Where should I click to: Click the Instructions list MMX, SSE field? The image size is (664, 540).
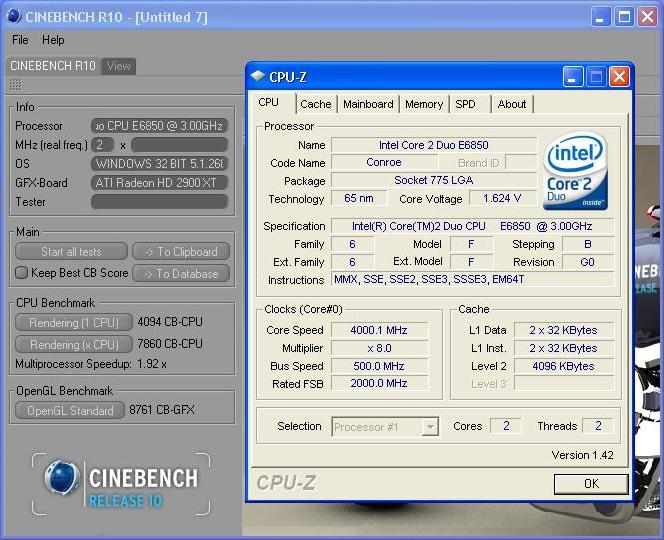(472, 280)
